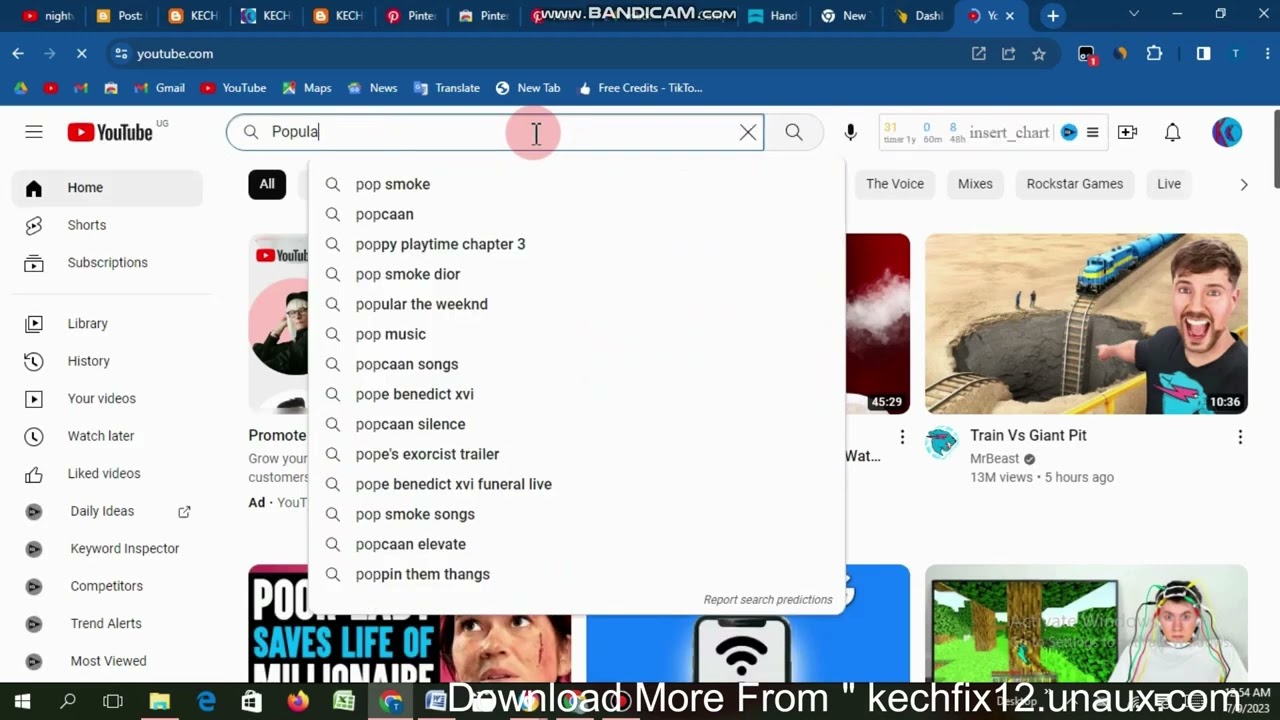Stop loading the page with the X

pyautogui.click(x=82, y=54)
